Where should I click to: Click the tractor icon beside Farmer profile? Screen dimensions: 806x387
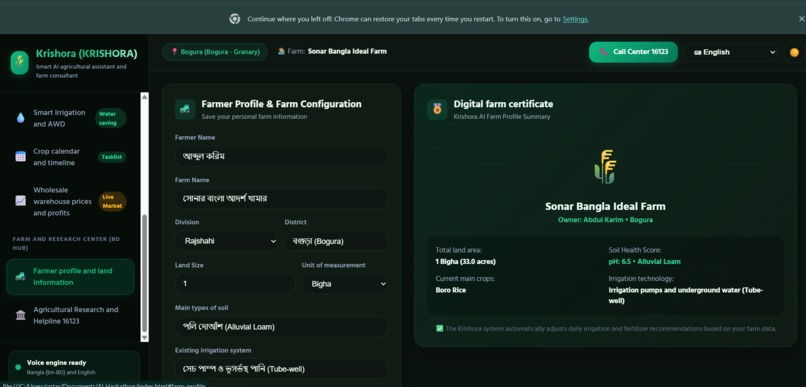coord(21,277)
